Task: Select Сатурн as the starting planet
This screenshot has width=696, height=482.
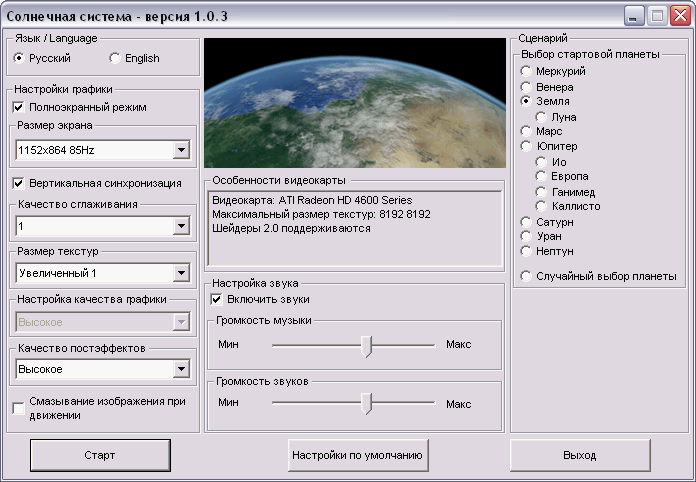Action: pyautogui.click(x=526, y=222)
